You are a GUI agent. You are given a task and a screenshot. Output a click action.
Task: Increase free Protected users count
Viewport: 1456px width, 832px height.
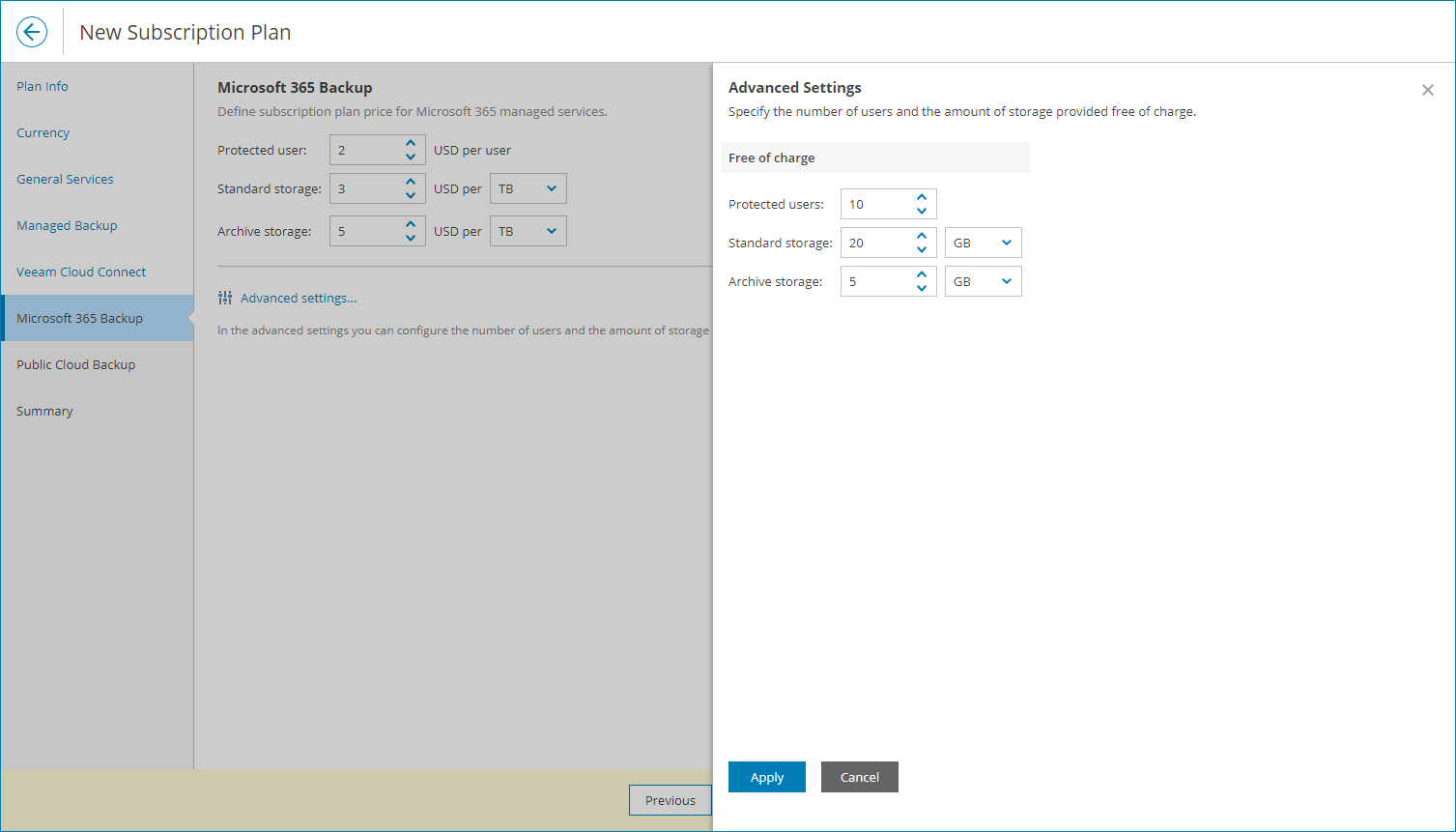pos(922,197)
